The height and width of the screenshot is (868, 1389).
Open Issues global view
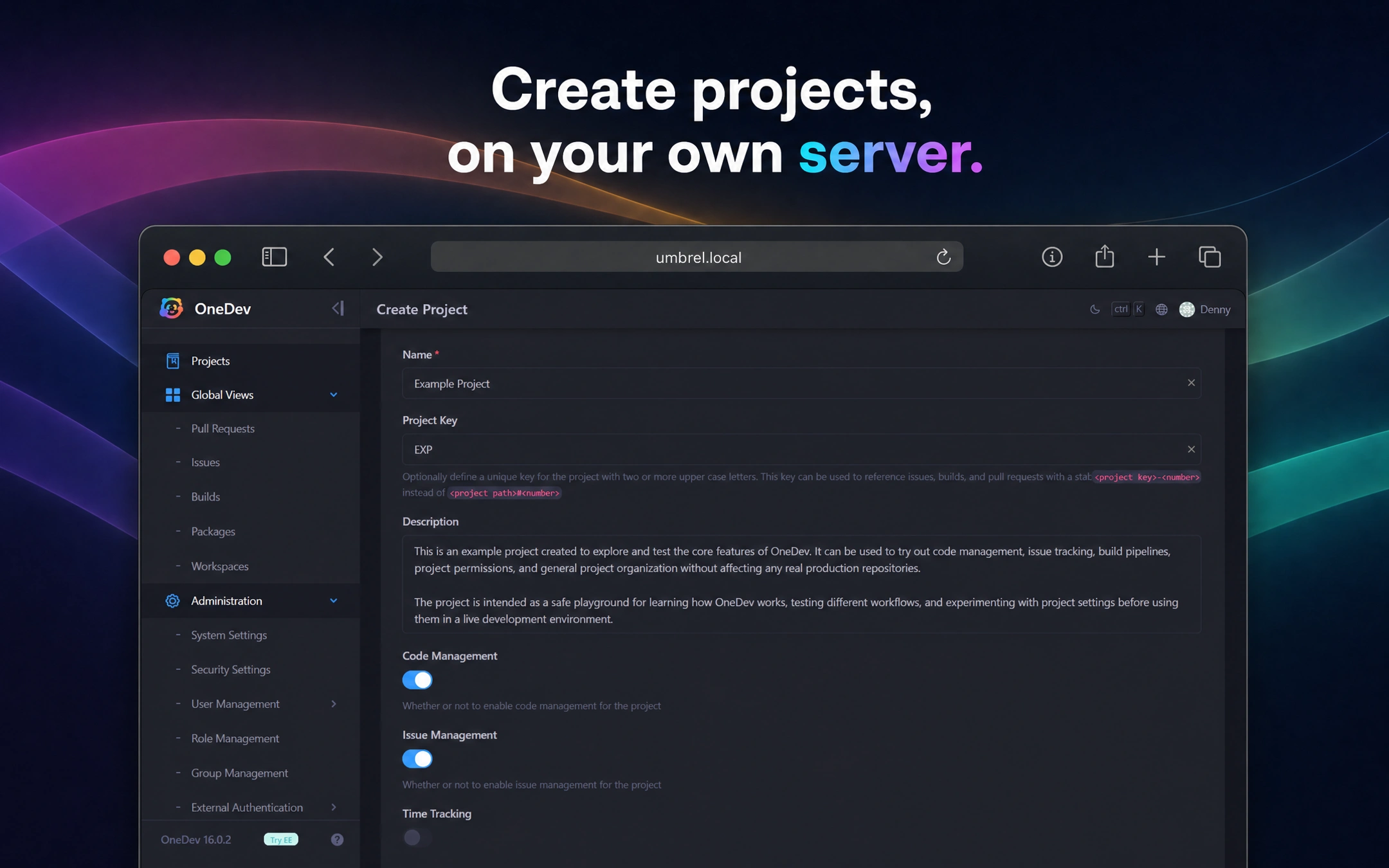tap(205, 462)
